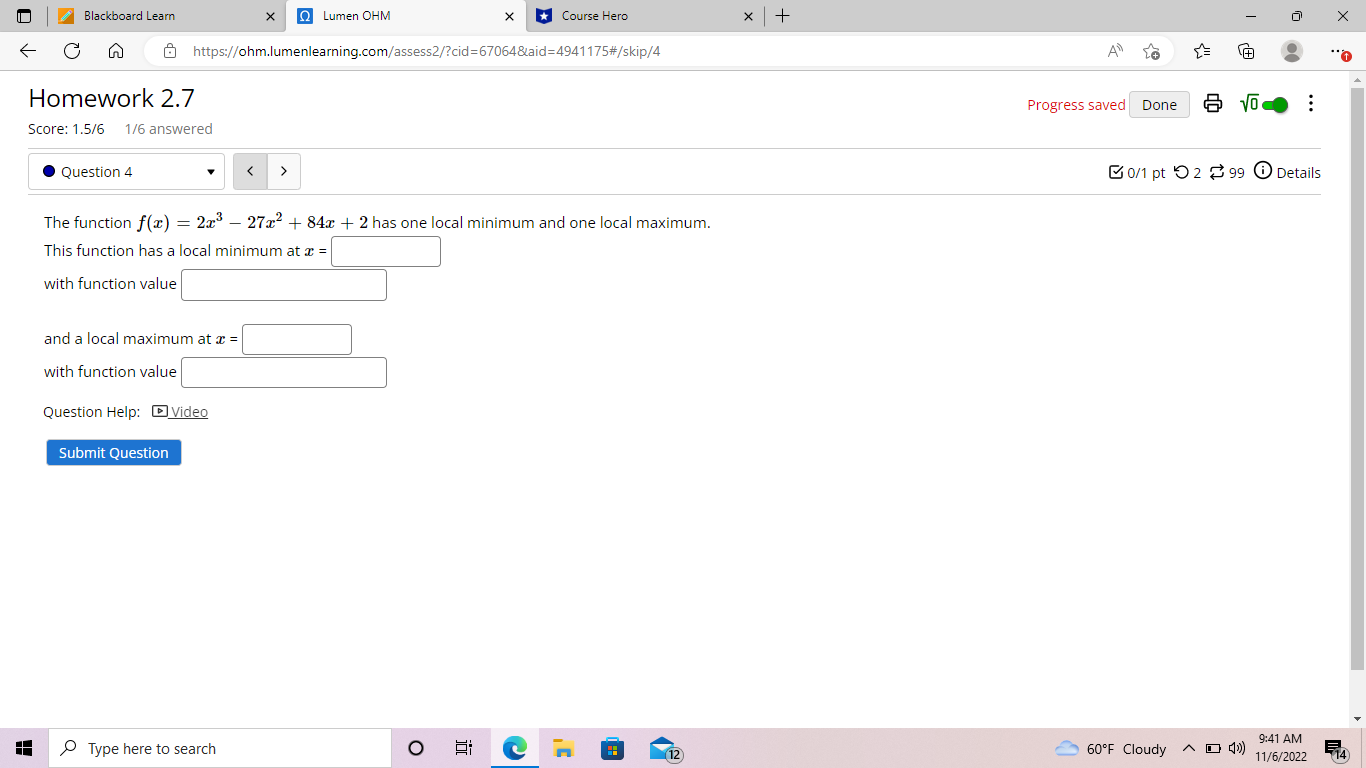Open a new browser tab
1366x768 pixels.
(783, 16)
